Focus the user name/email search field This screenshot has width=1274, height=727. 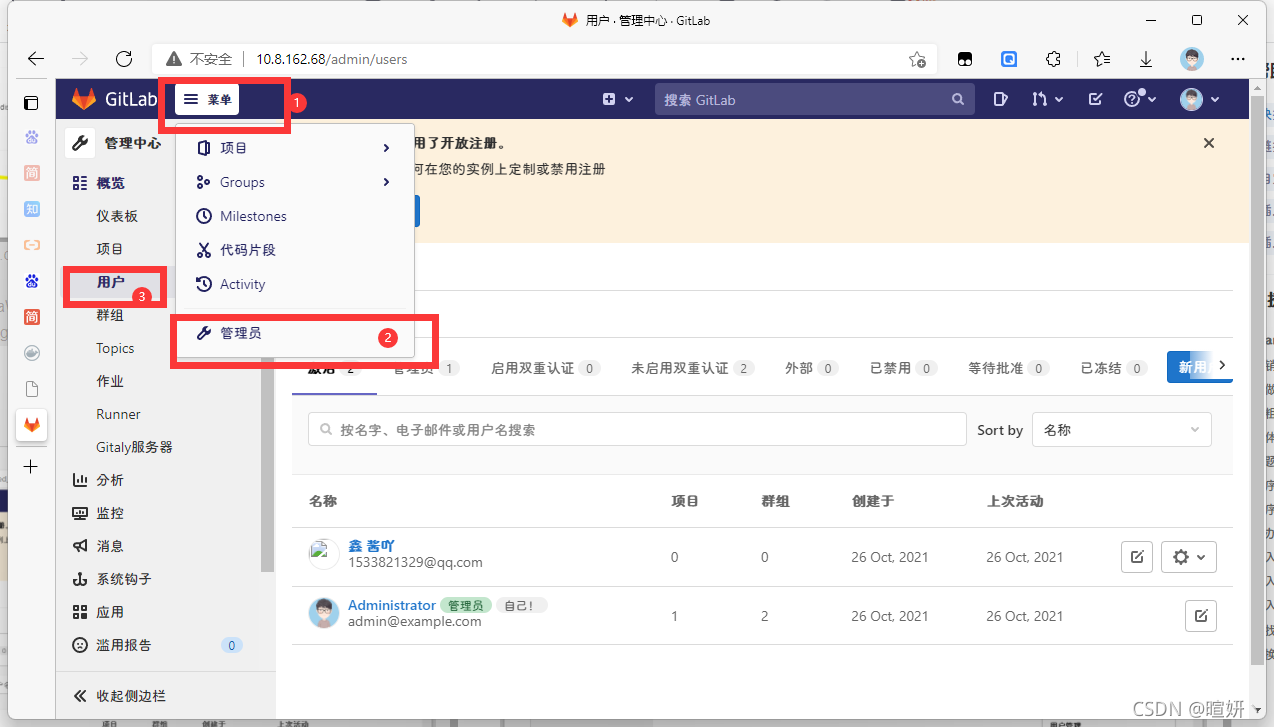click(x=637, y=429)
